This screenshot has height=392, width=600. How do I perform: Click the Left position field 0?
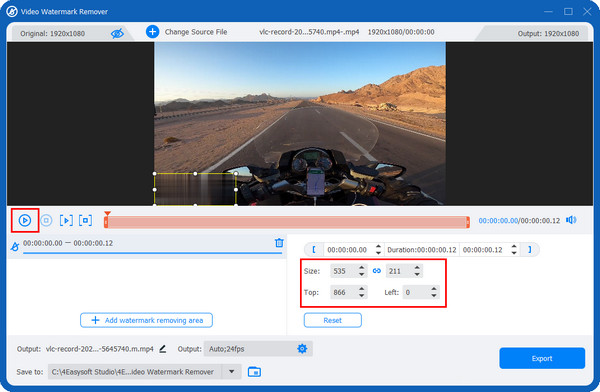(x=416, y=292)
